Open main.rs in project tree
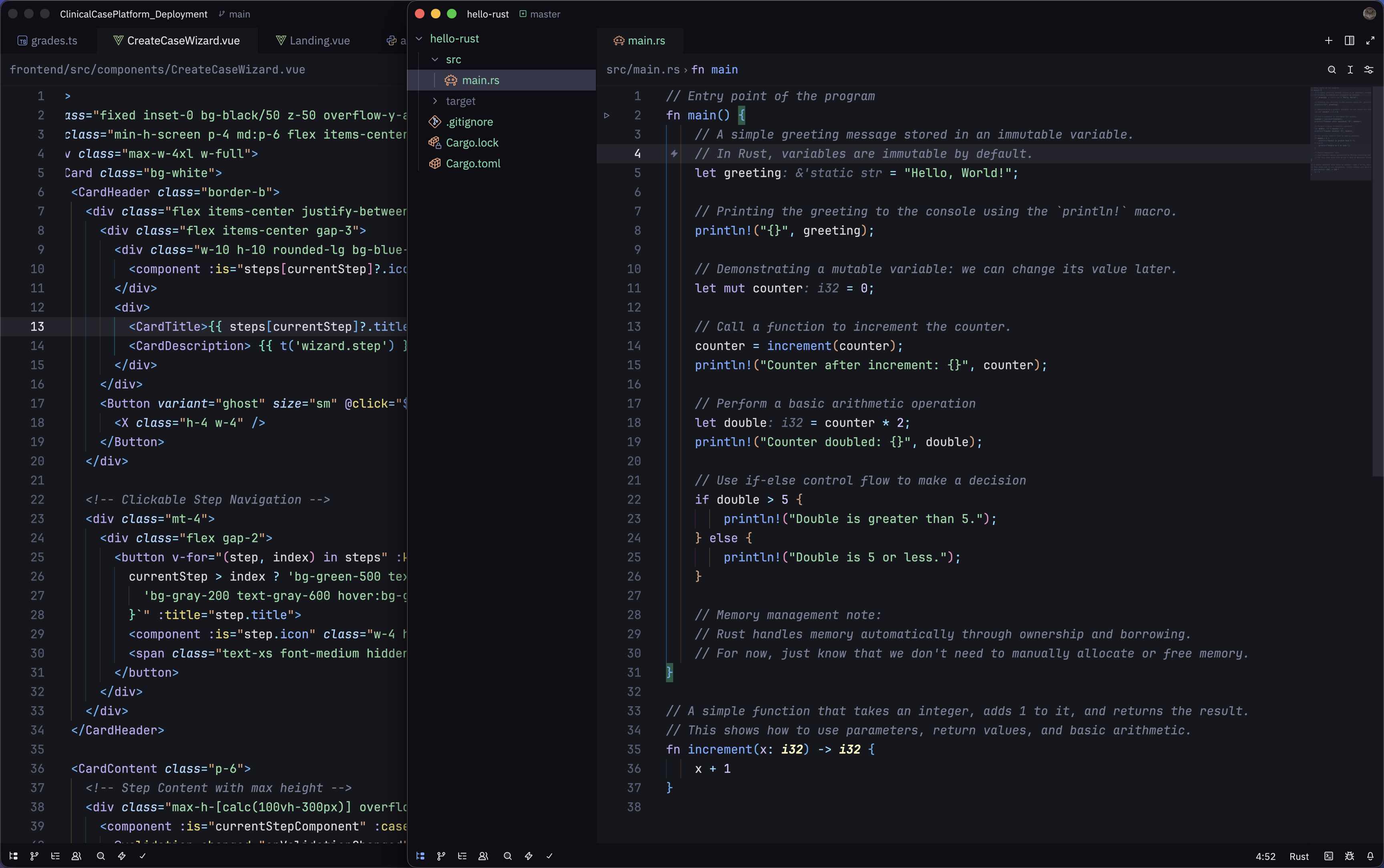1384x868 pixels. (502, 80)
